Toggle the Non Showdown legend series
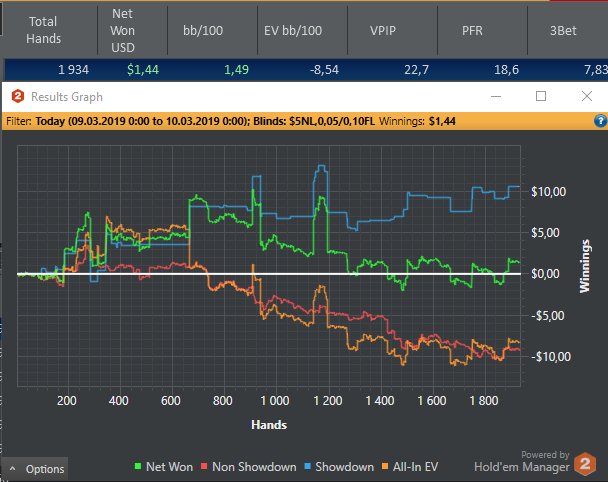608x482 pixels. pos(251,467)
